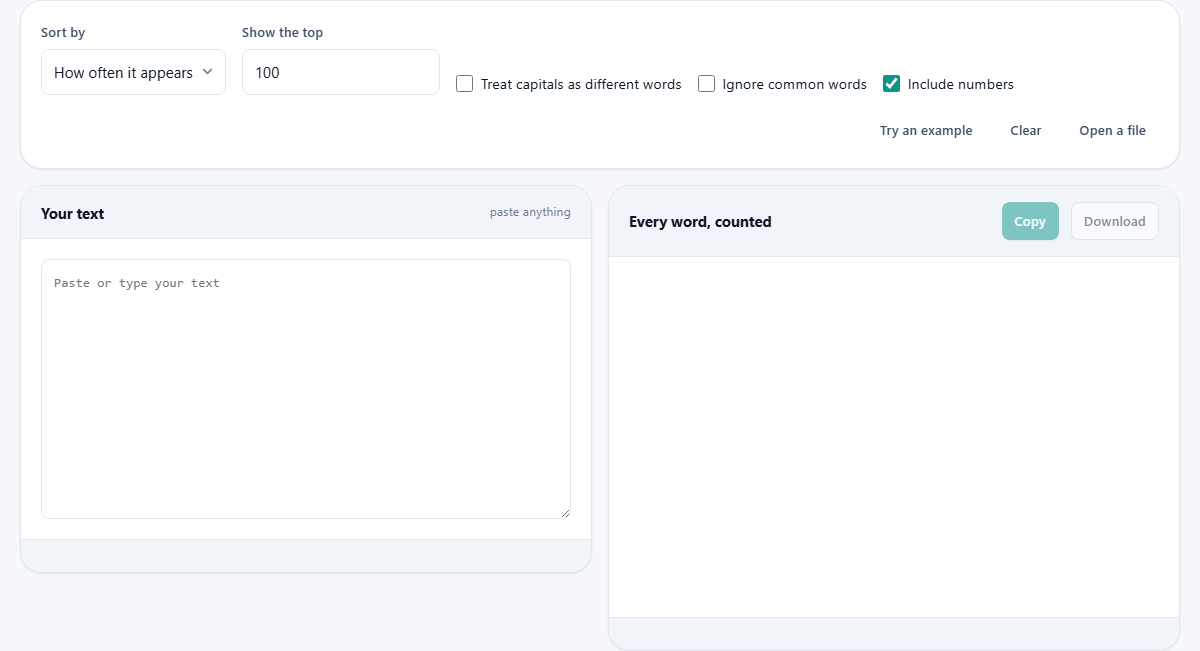Click Open a file
Viewport: 1200px width, 651px height.
coord(1112,131)
